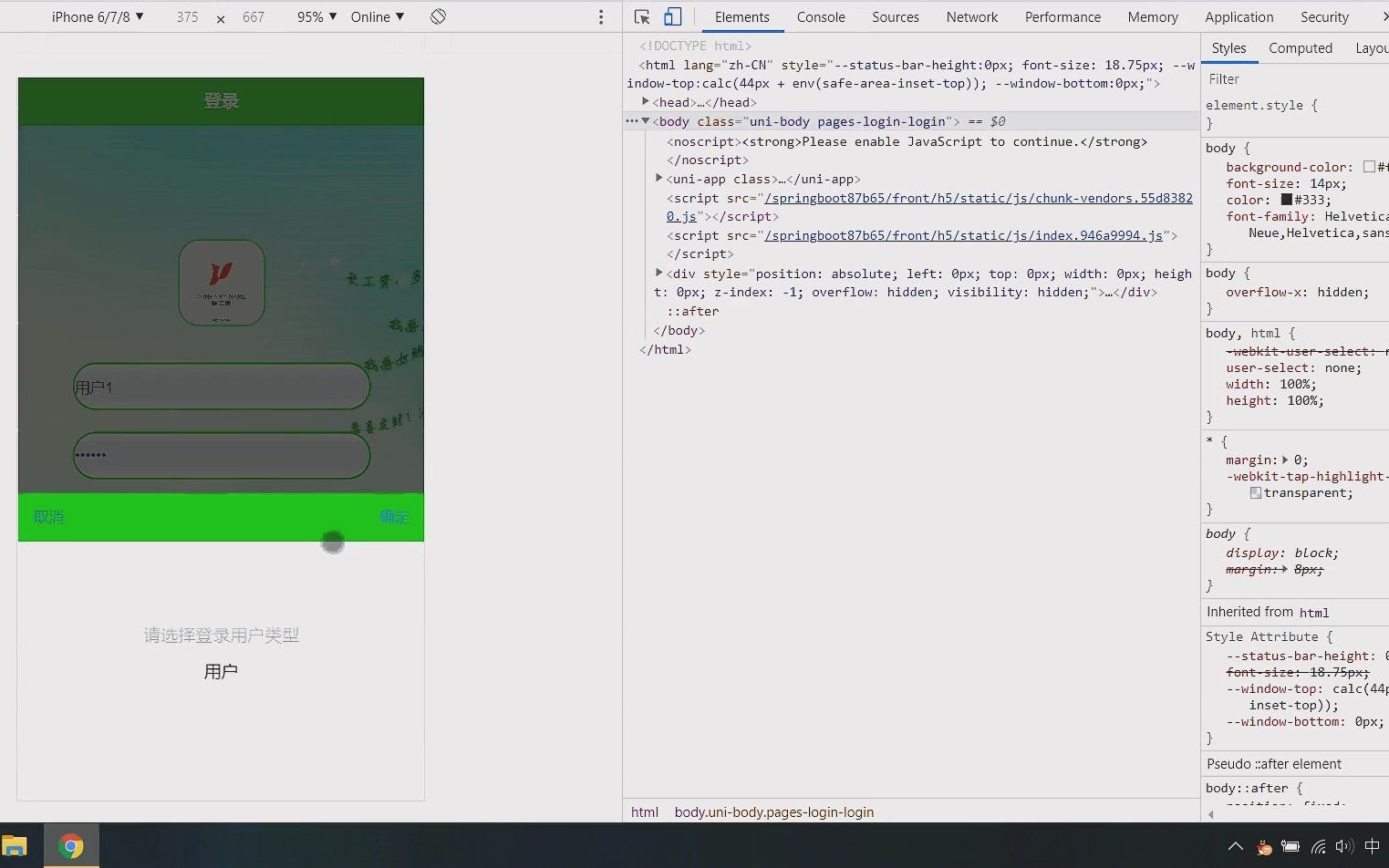
Task: Click the closing /html tag line
Action: (x=666, y=349)
